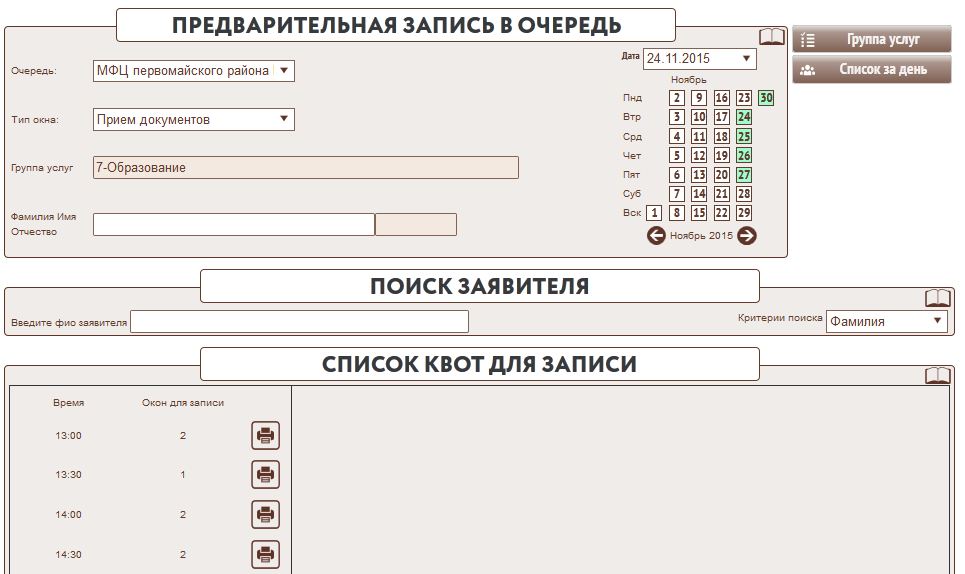This screenshot has width=965, height=574.
Task: Expand the Тип окна dropdown
Action: 283,119
